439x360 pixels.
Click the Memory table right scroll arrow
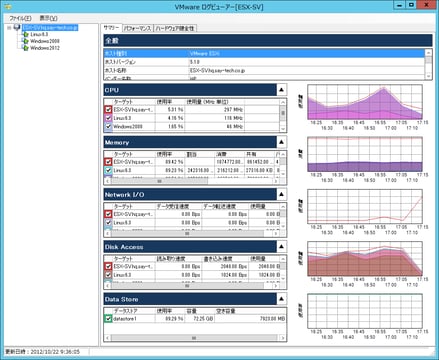pyautogui.click(x=276, y=181)
